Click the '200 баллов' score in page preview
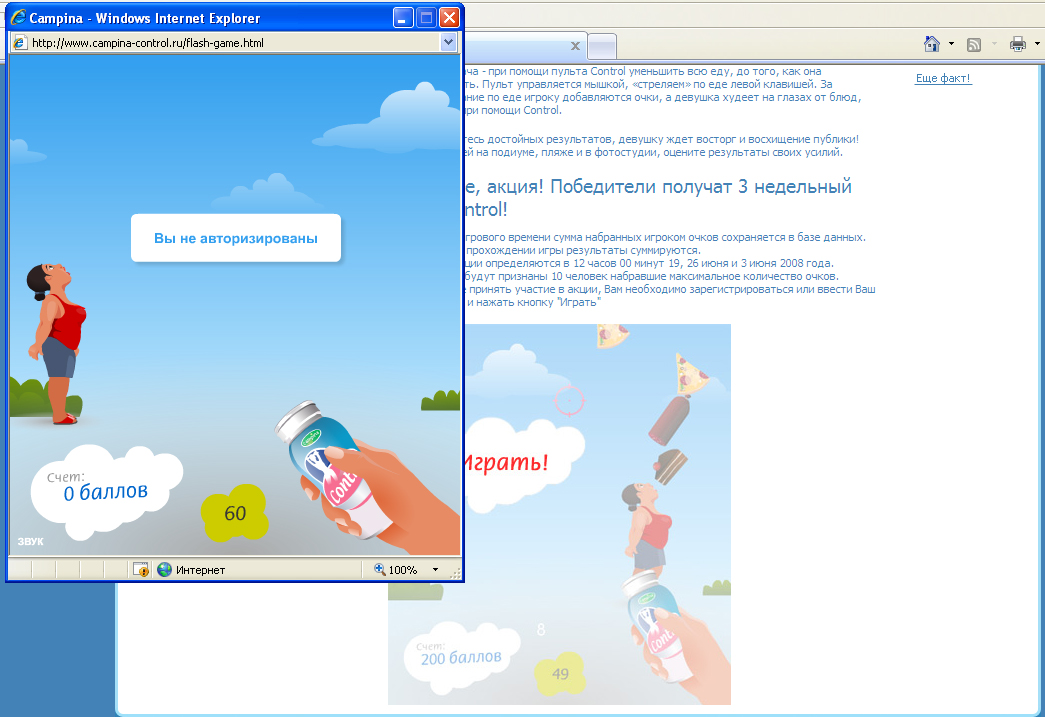Viewport: 1045px width, 717px height. (461, 658)
